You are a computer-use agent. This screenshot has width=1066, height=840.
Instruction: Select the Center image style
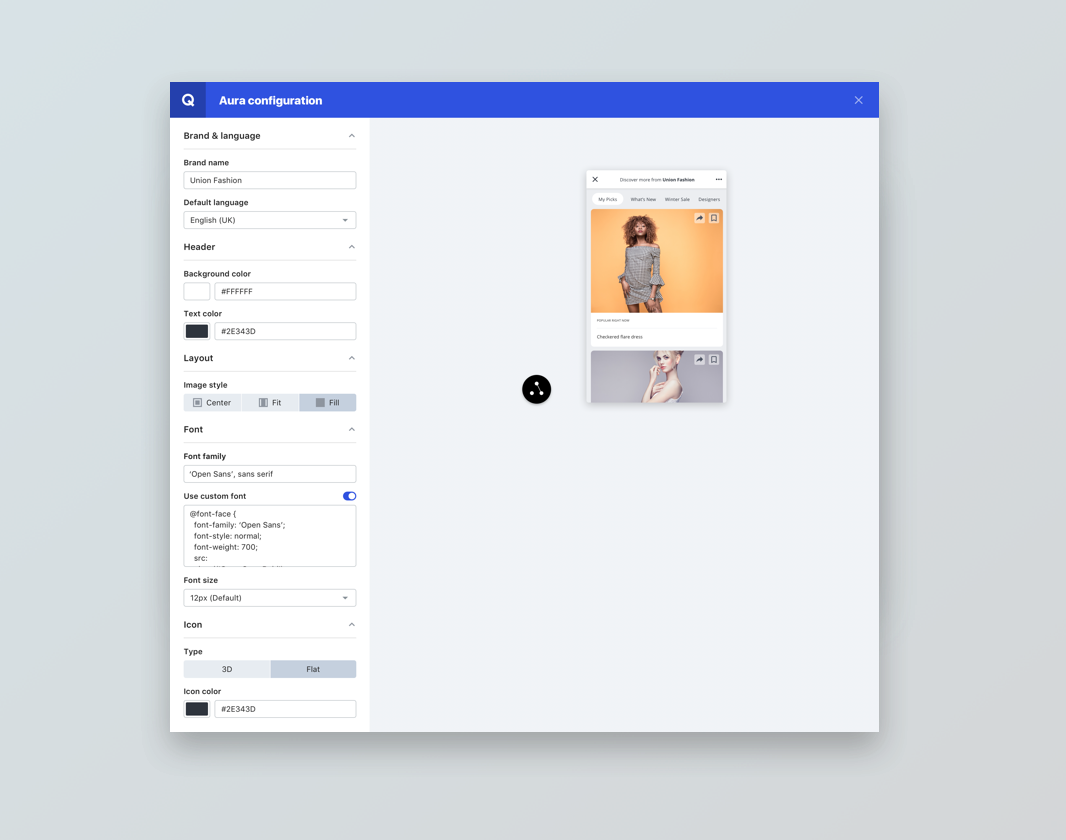(x=212, y=403)
